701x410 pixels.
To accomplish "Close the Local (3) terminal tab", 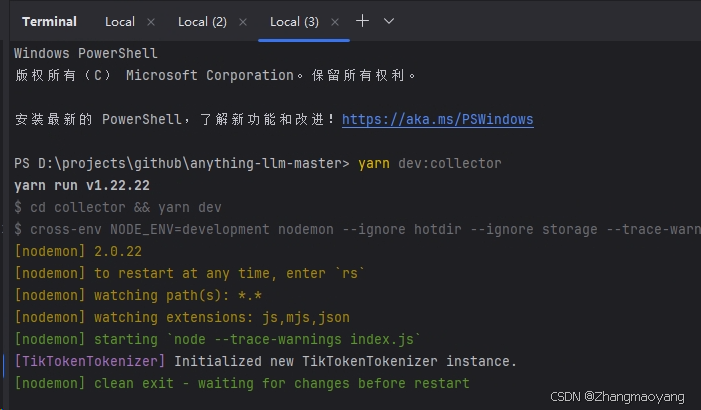I will (335, 22).
